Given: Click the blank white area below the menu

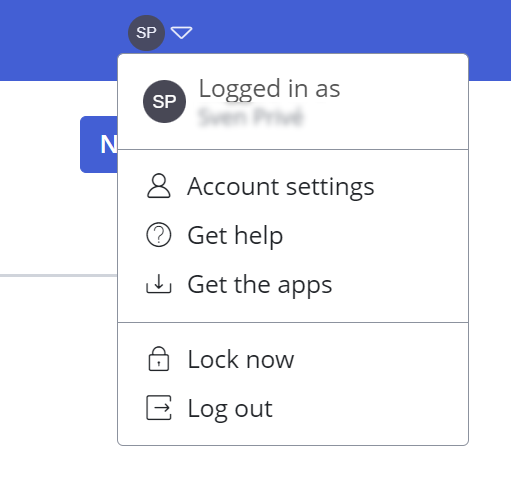Looking at the screenshot, I should pyautogui.click(x=293, y=466).
